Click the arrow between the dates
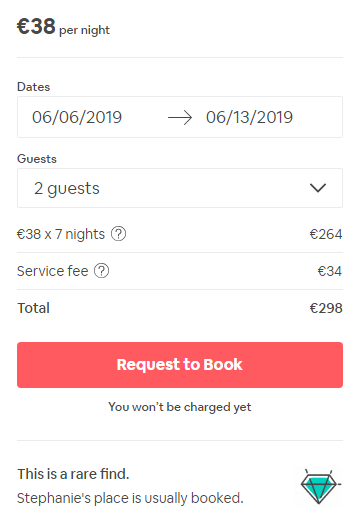Viewport: 360px width, 522px height. 180,118
